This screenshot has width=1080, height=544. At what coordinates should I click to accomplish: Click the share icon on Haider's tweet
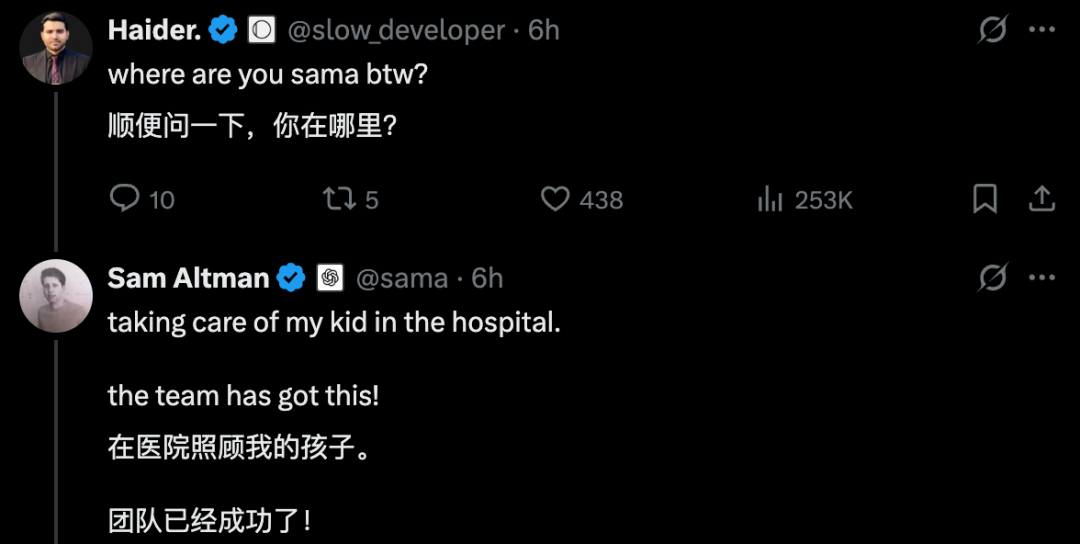pos(1042,199)
